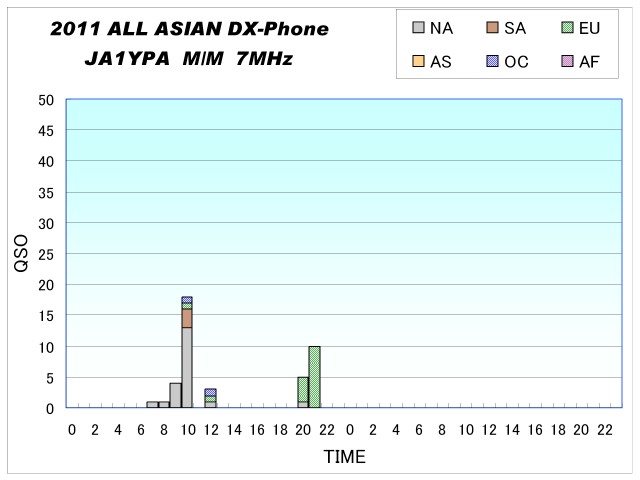Click the AF pink legend swatch
This screenshot has height=480, width=640.
[567, 61]
